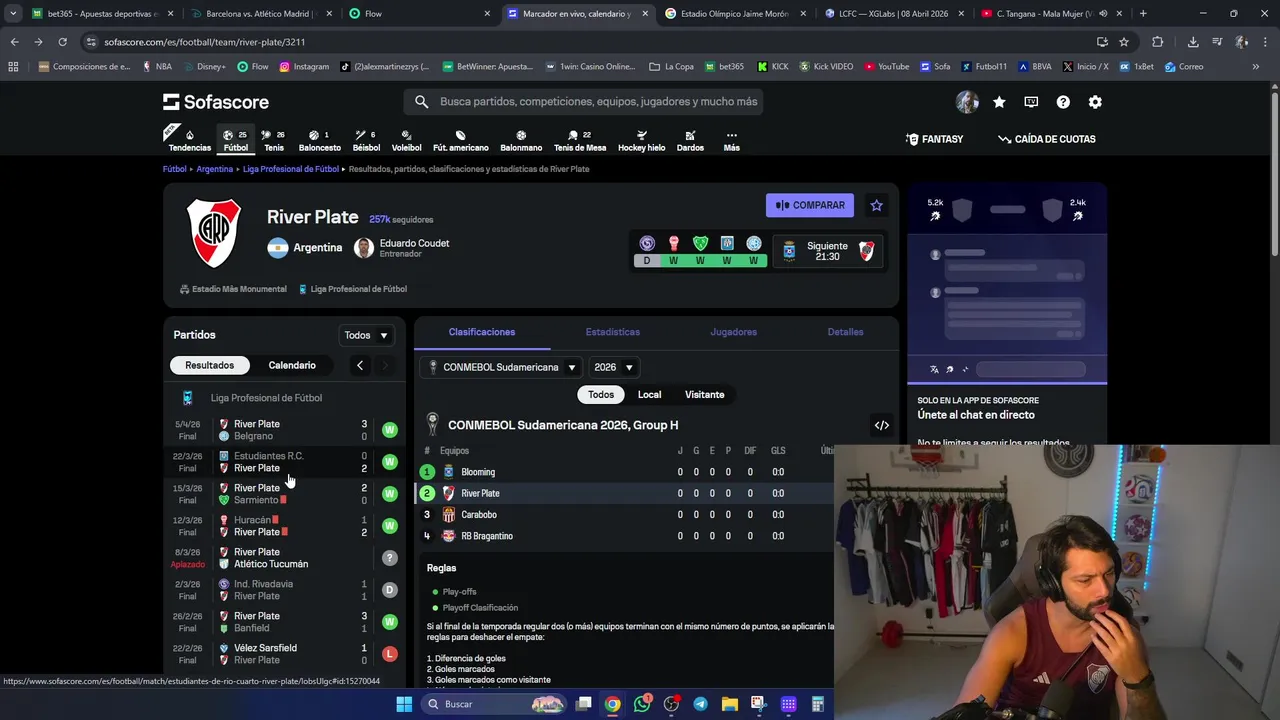This screenshot has width=1280, height=720.
Task: Select the Resultados toggle
Action: click(209, 365)
